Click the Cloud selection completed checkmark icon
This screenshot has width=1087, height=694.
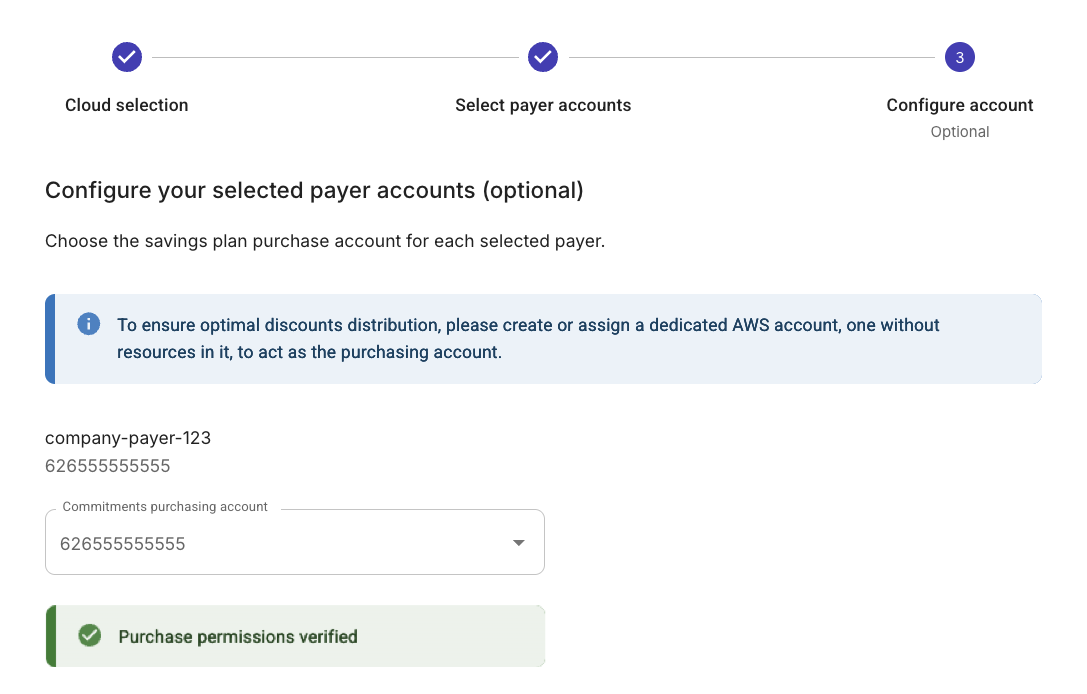(x=126, y=57)
